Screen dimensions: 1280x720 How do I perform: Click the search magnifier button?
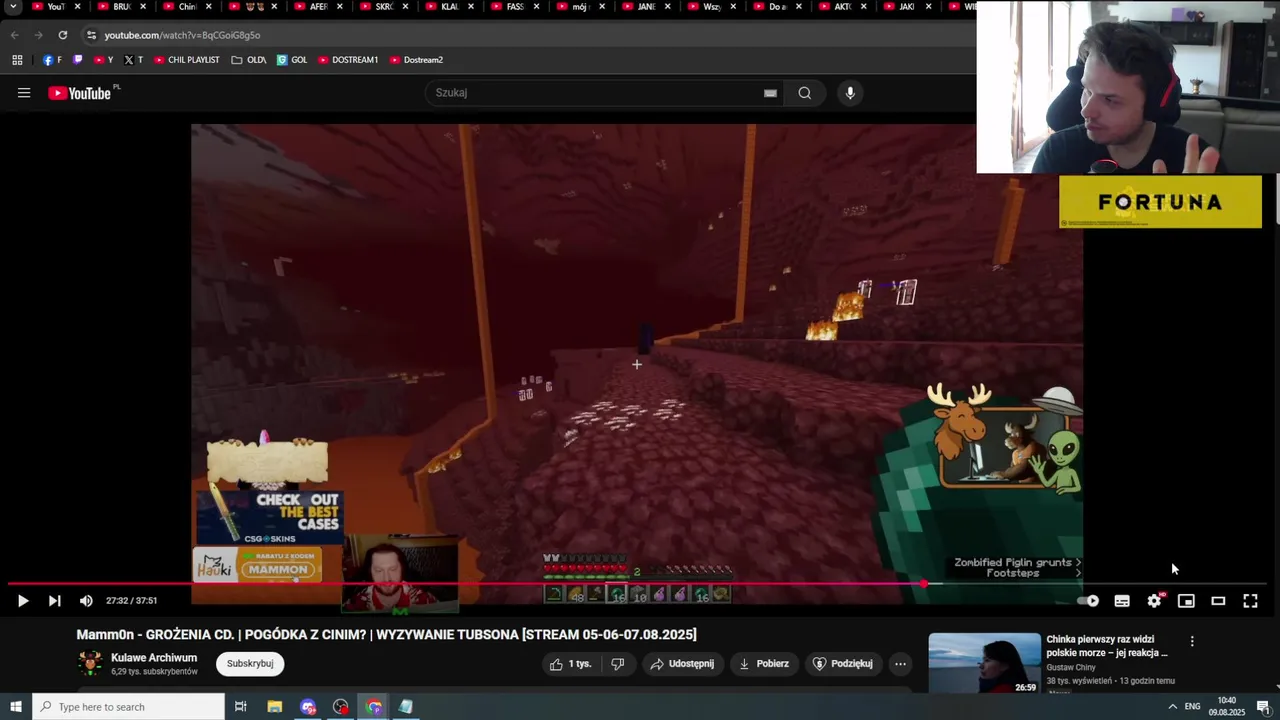[x=805, y=93]
